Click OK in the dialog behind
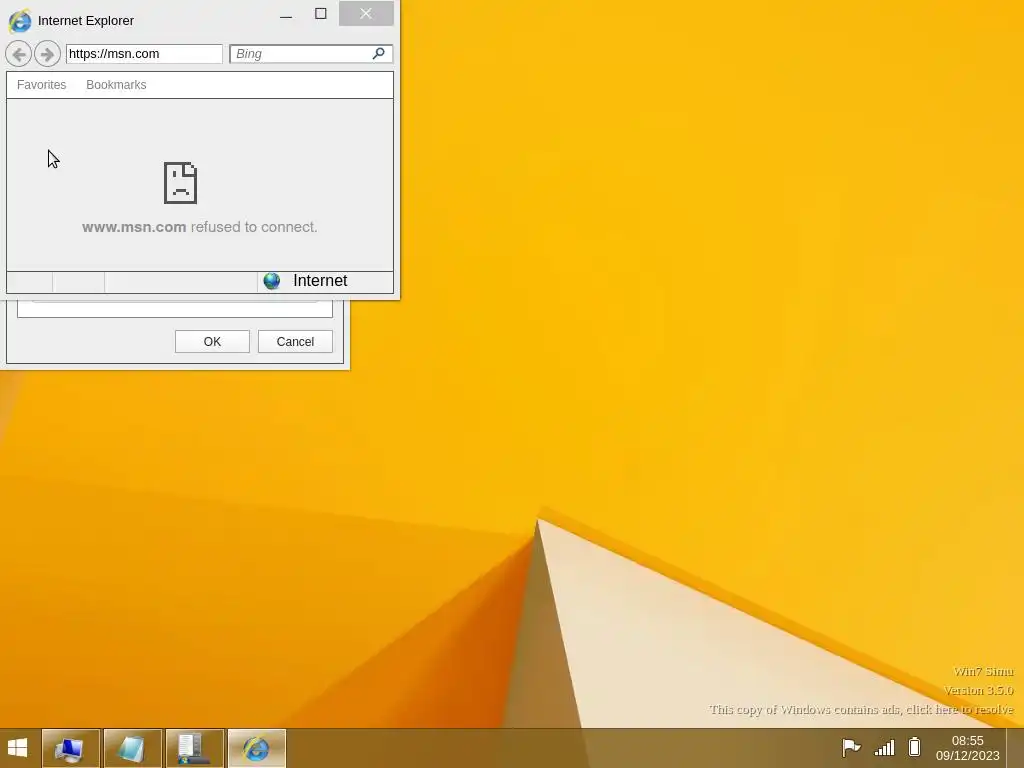The width and height of the screenshot is (1024, 768). click(x=212, y=342)
